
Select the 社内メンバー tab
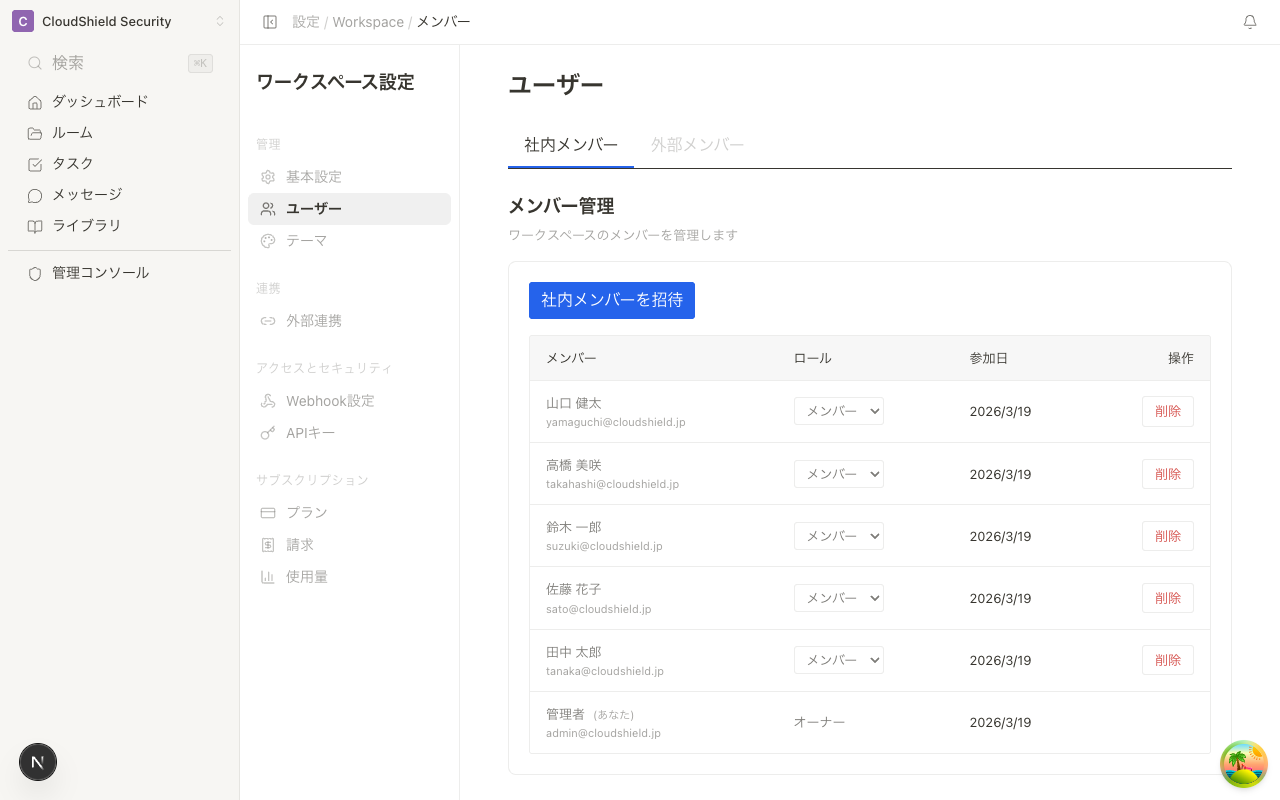571,145
